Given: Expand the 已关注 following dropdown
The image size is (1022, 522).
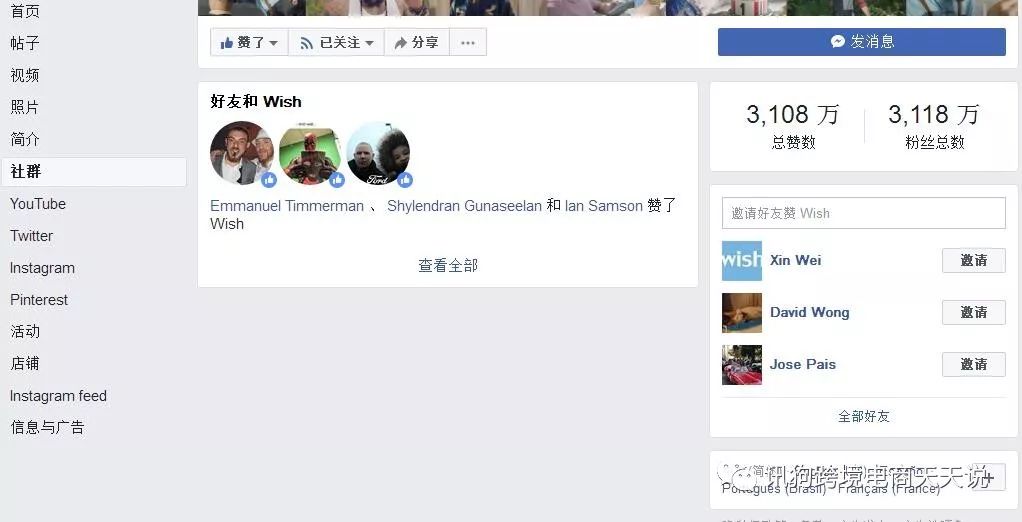Looking at the screenshot, I should (336, 42).
